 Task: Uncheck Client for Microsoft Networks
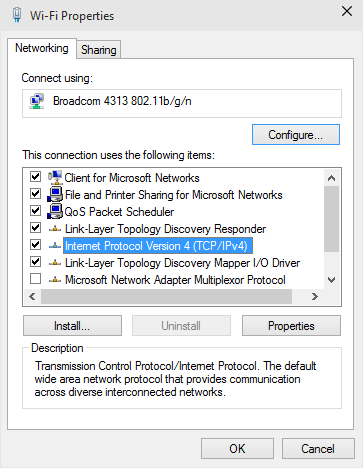point(35,176)
